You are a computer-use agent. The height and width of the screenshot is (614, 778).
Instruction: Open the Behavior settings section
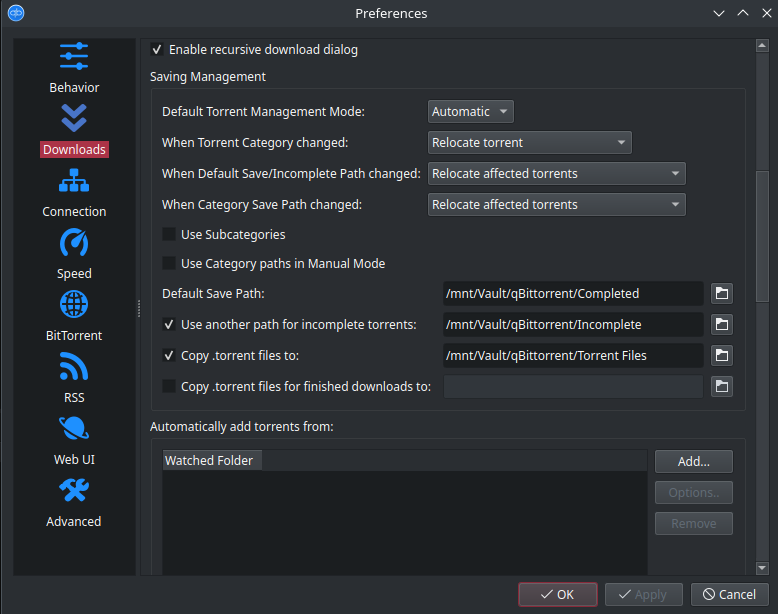[74, 69]
